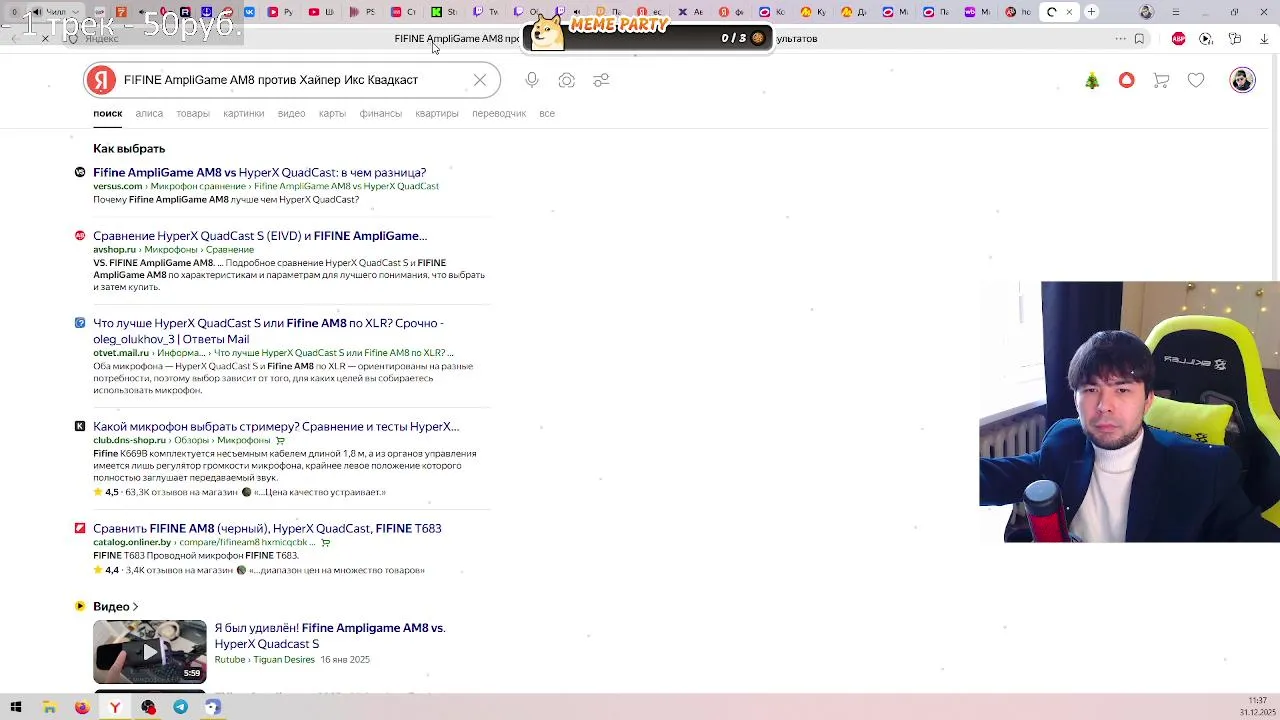Switch to the 'товары' tab
The height and width of the screenshot is (720, 1280).
(193, 113)
